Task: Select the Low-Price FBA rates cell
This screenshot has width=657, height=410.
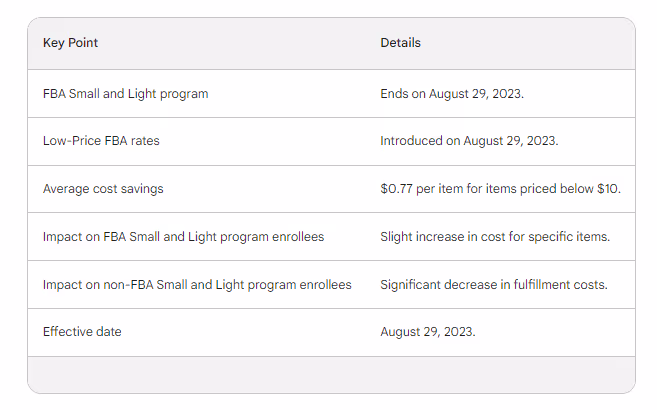Action: [101, 141]
